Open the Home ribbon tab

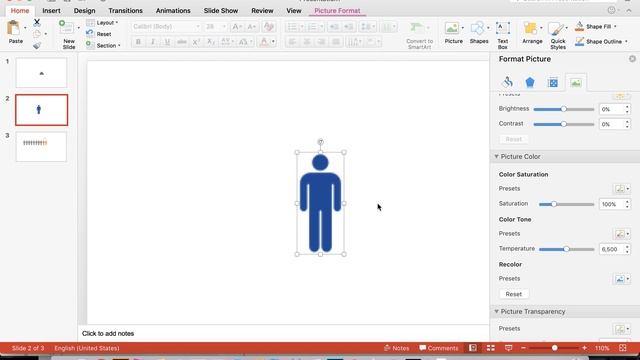coord(20,11)
